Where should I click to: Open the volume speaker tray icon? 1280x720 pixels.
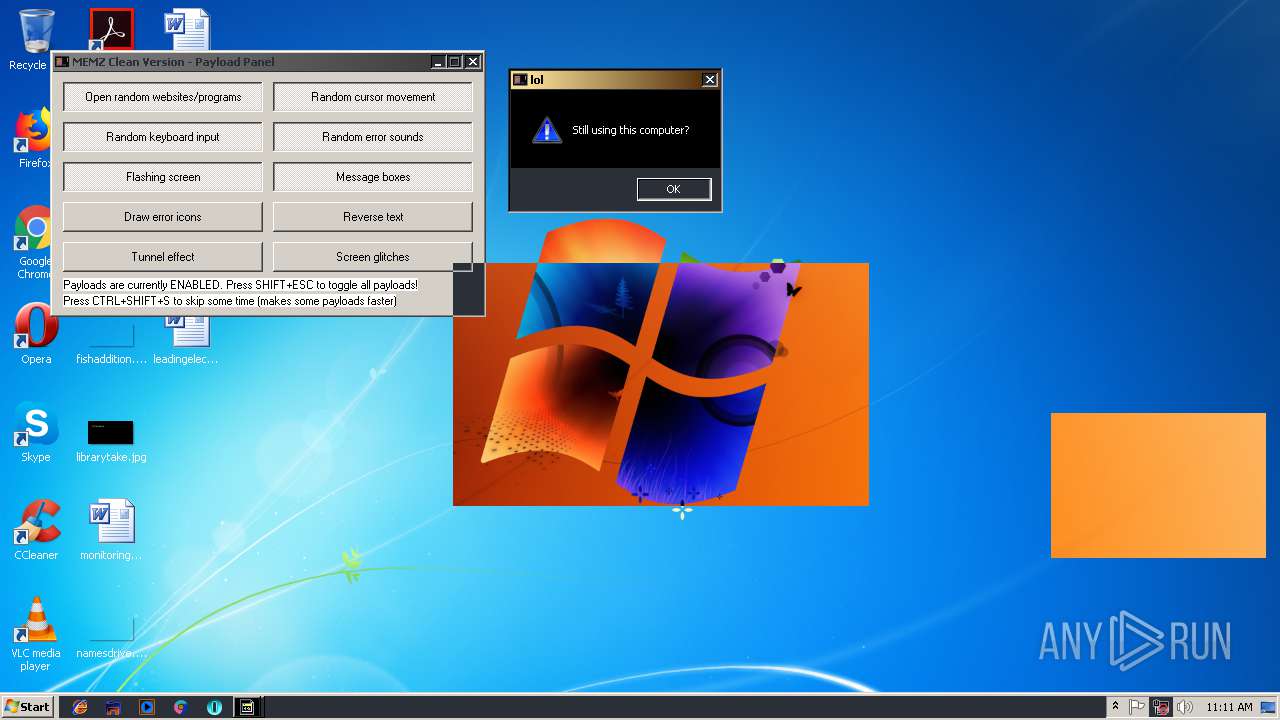[x=1185, y=707]
